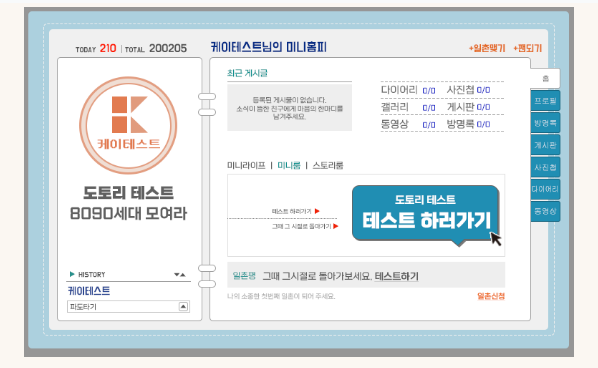The image size is (598, 368).
Task: Click the 일촌평 label
Action: [x=244, y=276]
